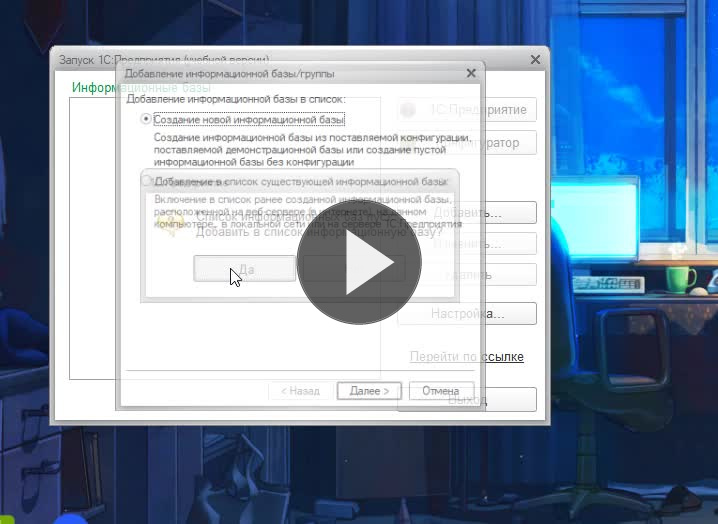Click the 'Добавление информационной базы в список:' label
Viewport: 718px width, 524px height.
(236, 99)
